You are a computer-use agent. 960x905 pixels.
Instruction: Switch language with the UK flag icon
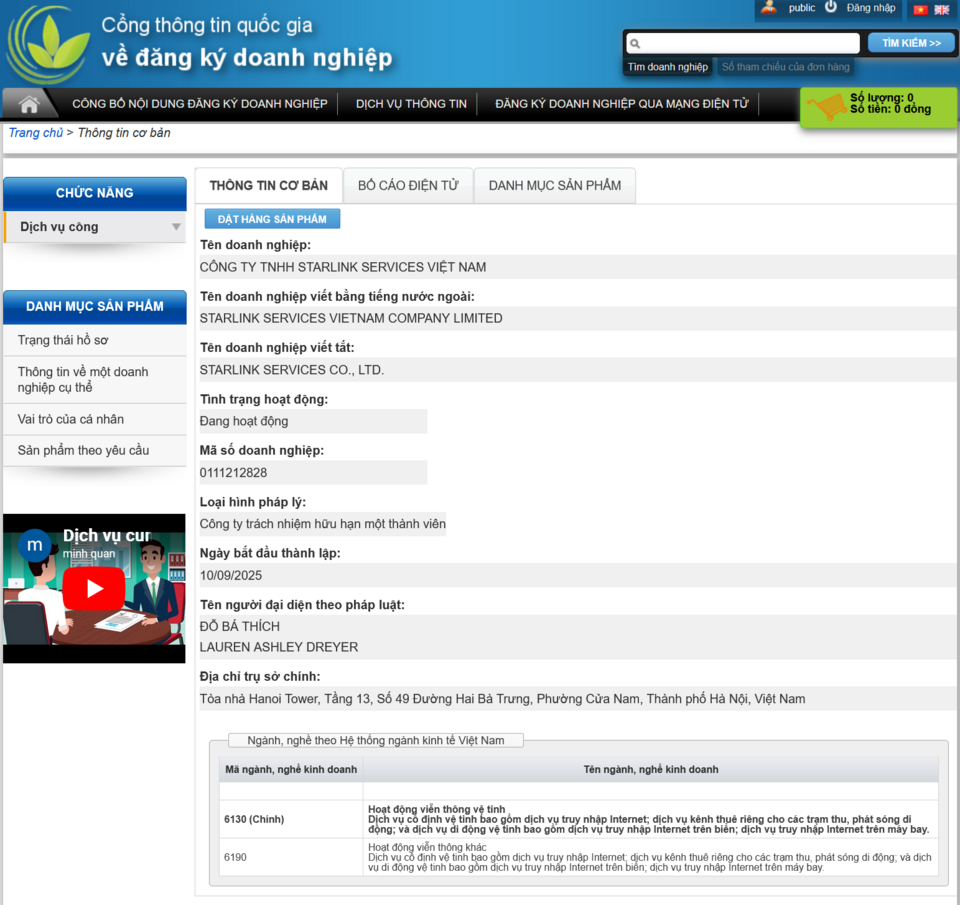coord(942,9)
